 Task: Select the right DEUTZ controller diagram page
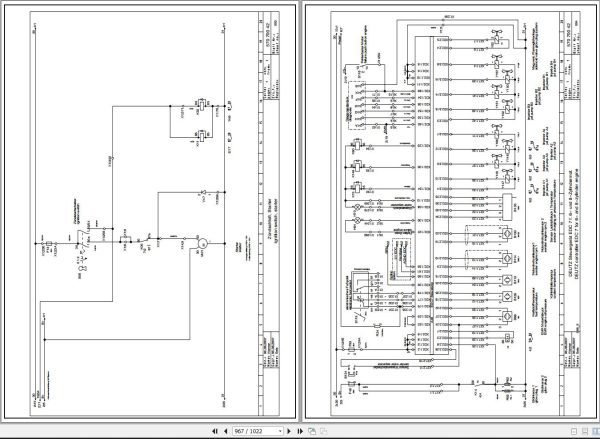[x=451, y=211]
